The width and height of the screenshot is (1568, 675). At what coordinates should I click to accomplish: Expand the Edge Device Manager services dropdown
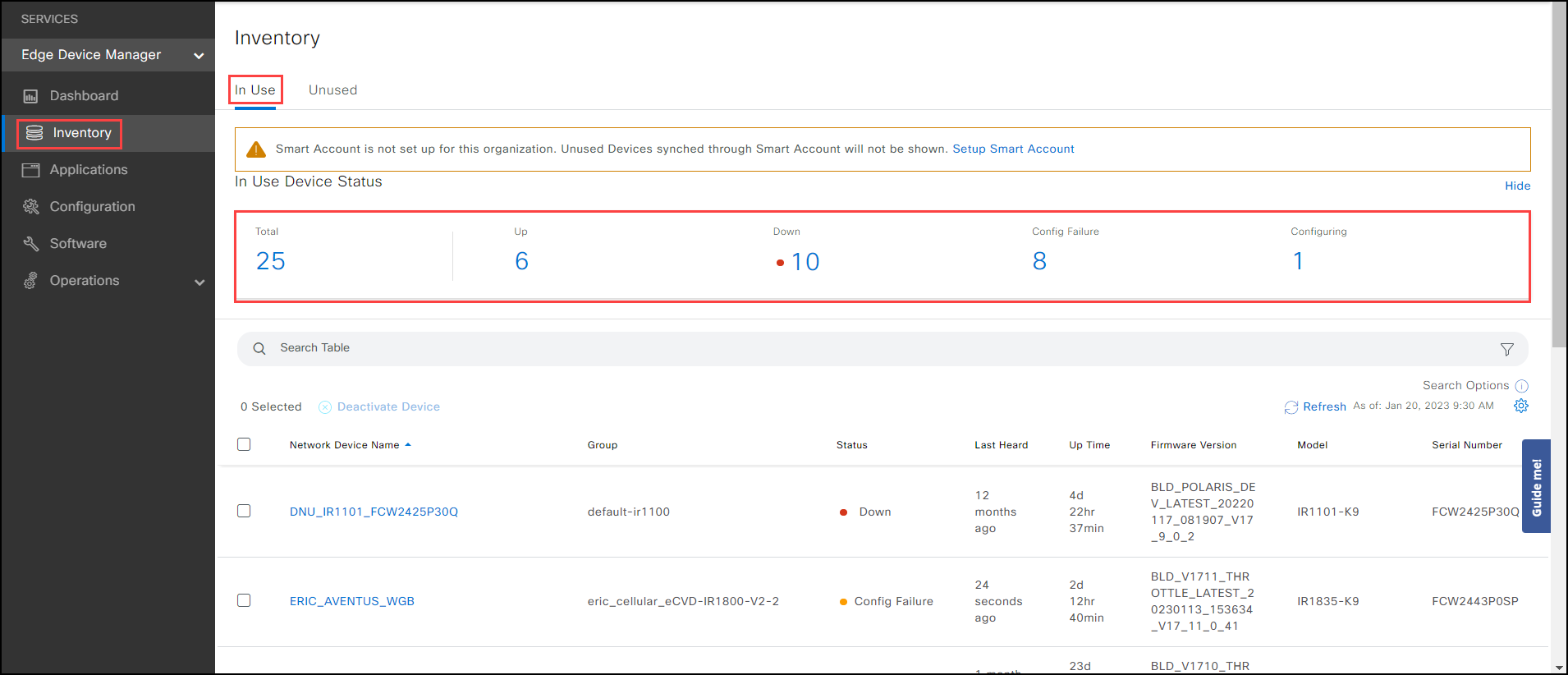(x=199, y=56)
